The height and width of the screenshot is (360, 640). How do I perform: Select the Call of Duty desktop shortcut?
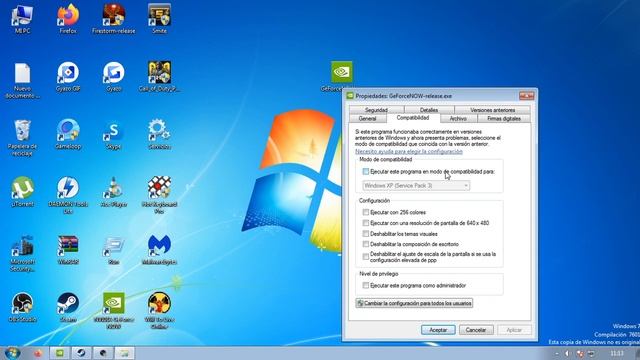(159, 77)
